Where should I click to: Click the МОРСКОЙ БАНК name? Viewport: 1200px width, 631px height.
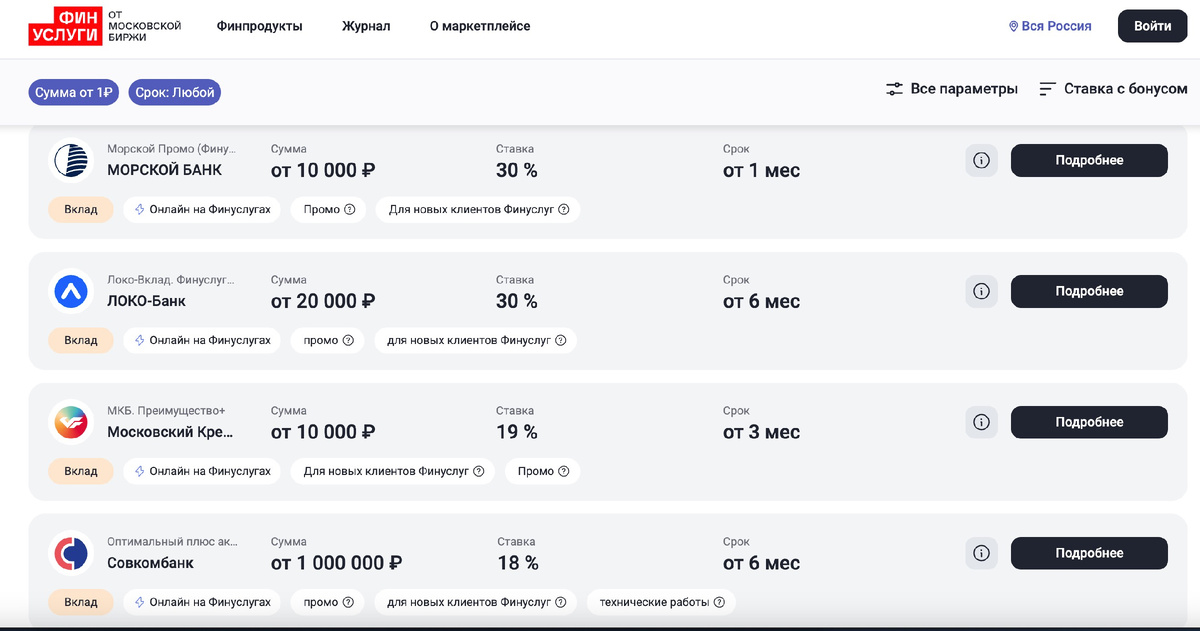[164, 170]
